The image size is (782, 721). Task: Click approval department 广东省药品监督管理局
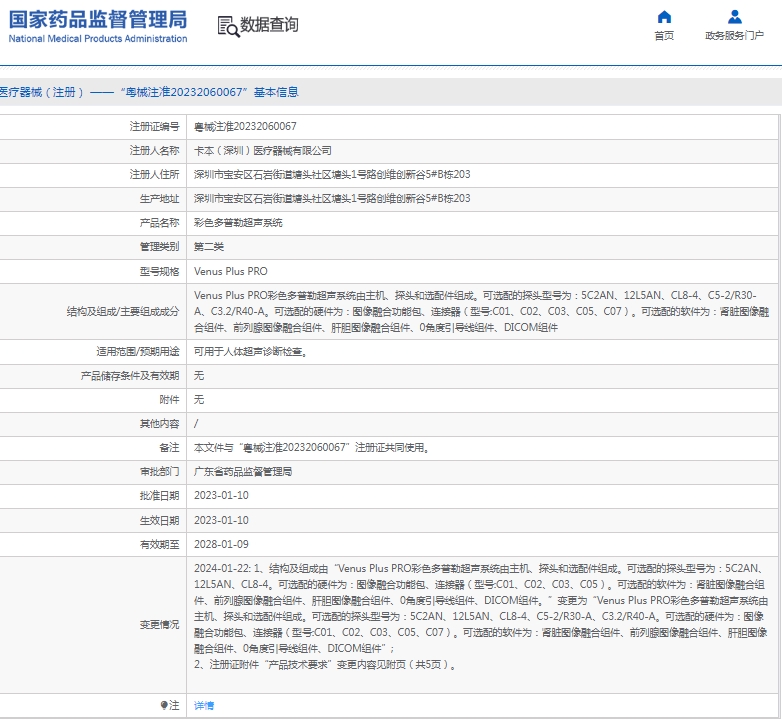(x=243, y=472)
